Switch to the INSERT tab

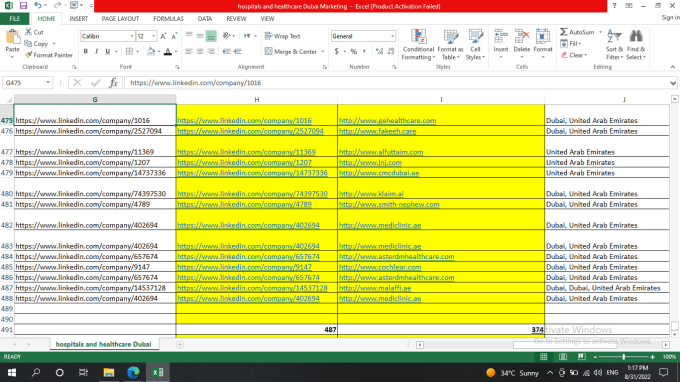pos(78,19)
